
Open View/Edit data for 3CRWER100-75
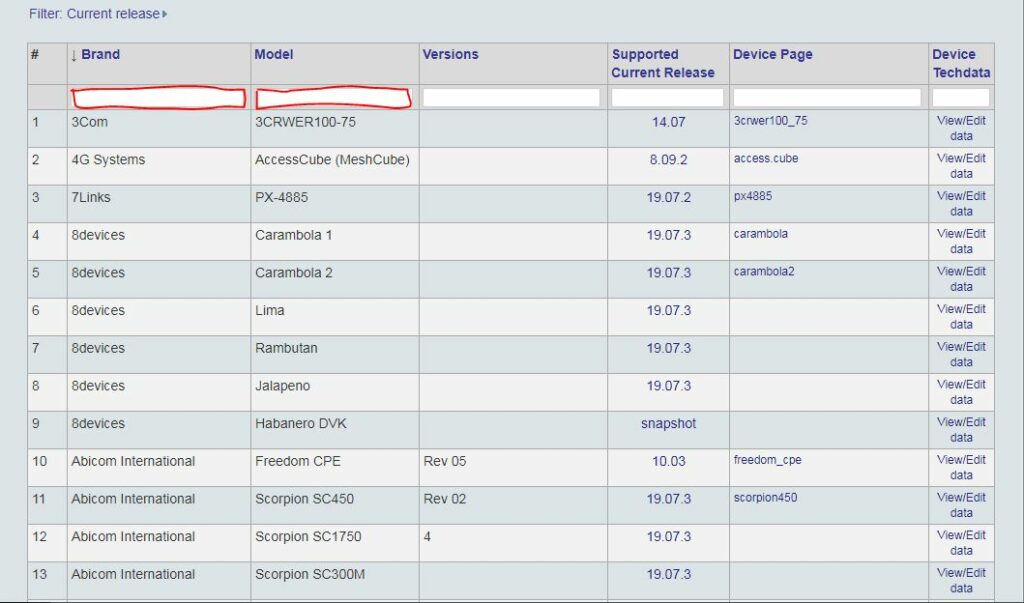click(961, 128)
